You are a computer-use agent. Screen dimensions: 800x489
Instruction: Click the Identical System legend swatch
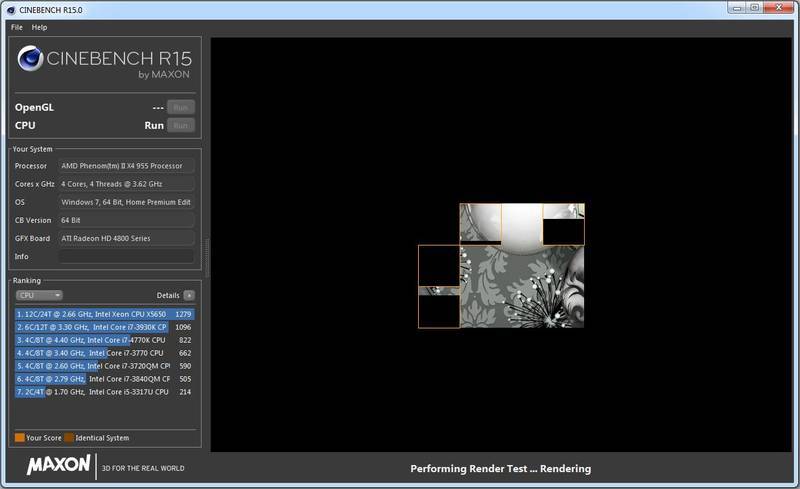69,437
